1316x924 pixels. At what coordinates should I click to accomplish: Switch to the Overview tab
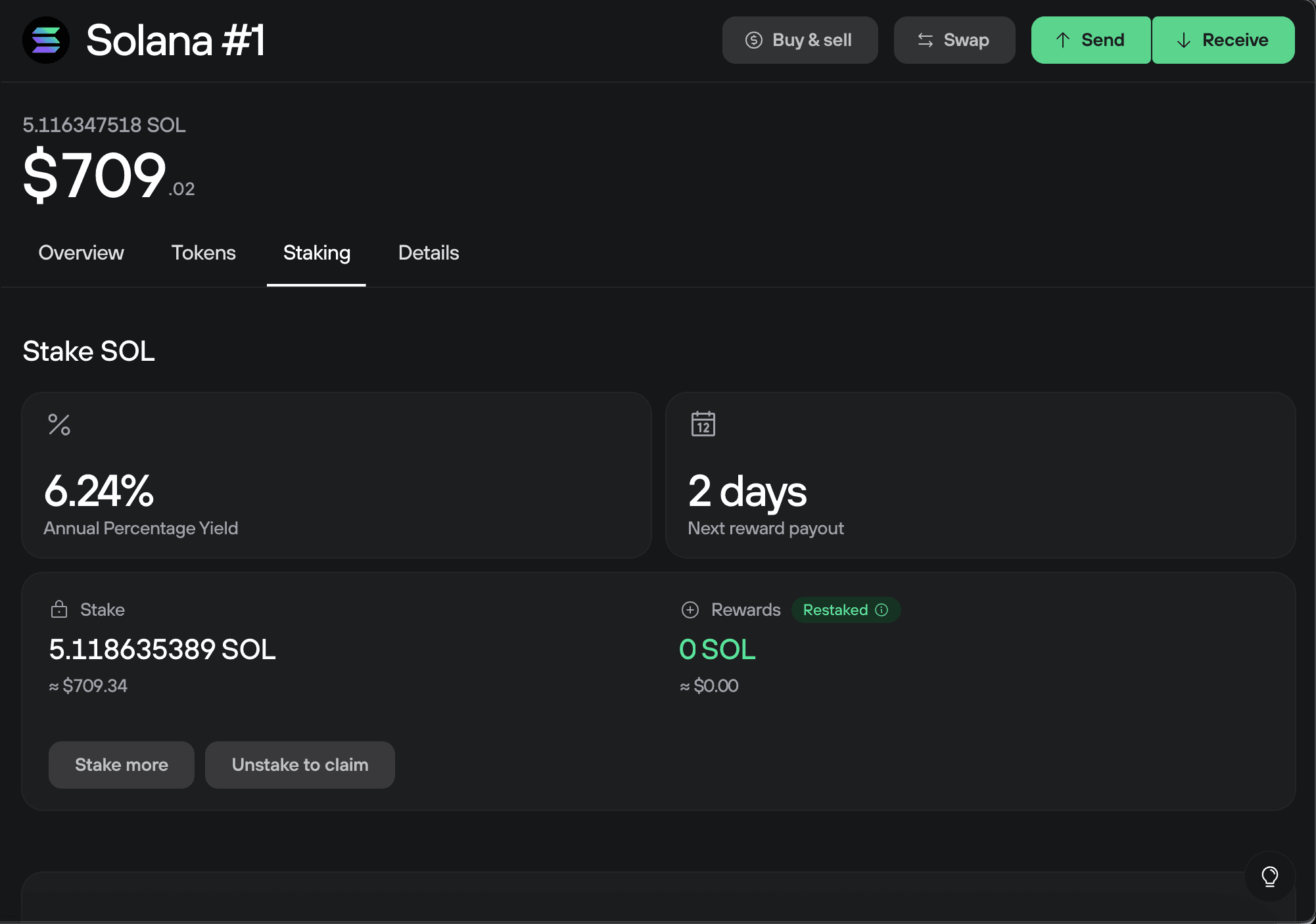tap(81, 253)
